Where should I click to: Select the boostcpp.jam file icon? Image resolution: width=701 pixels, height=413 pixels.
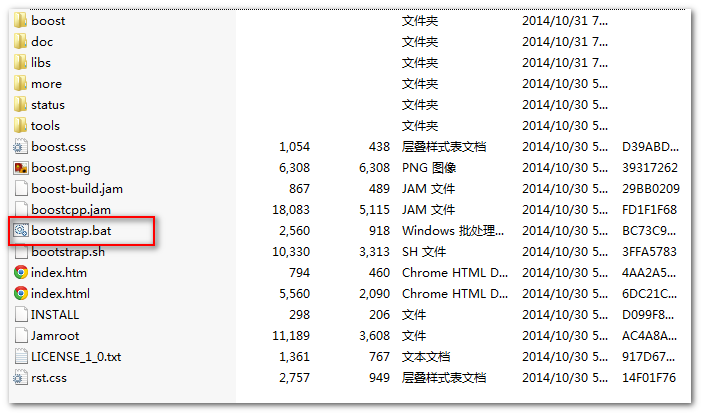(x=21, y=209)
